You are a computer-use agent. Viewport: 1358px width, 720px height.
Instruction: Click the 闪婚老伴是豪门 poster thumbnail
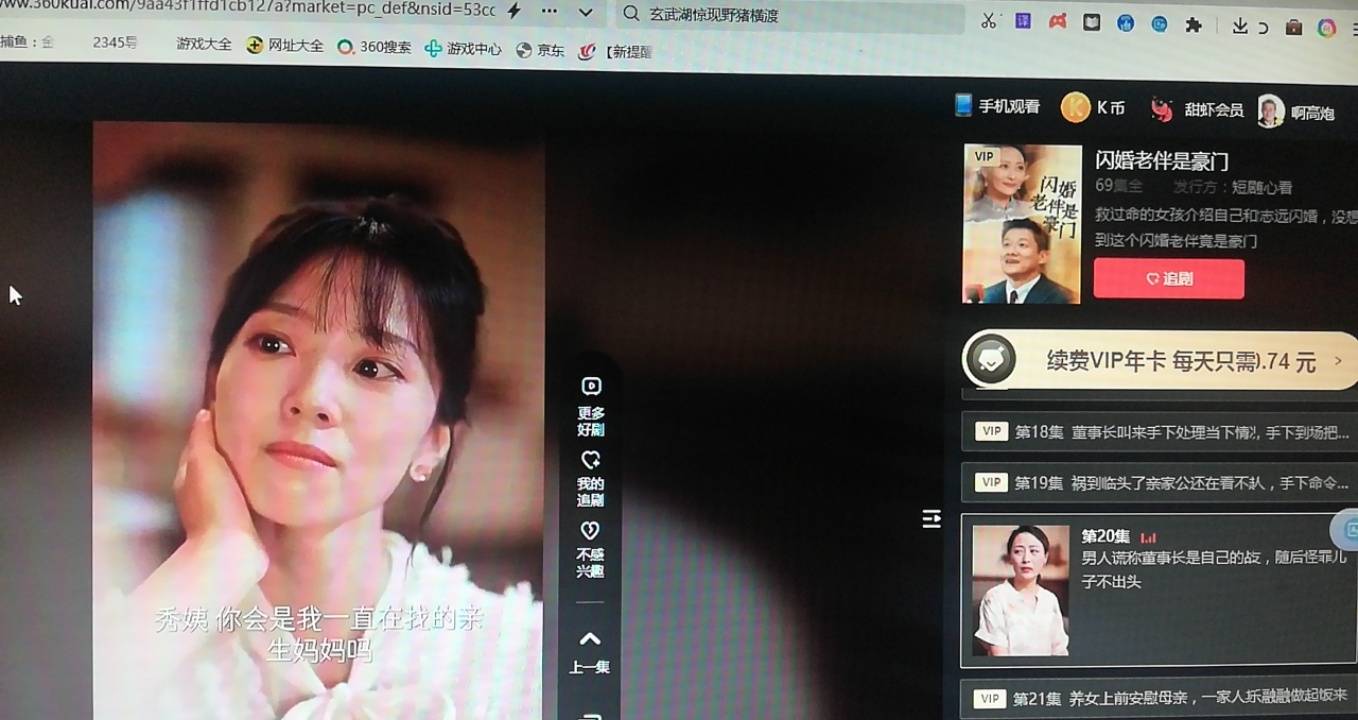click(x=1022, y=224)
